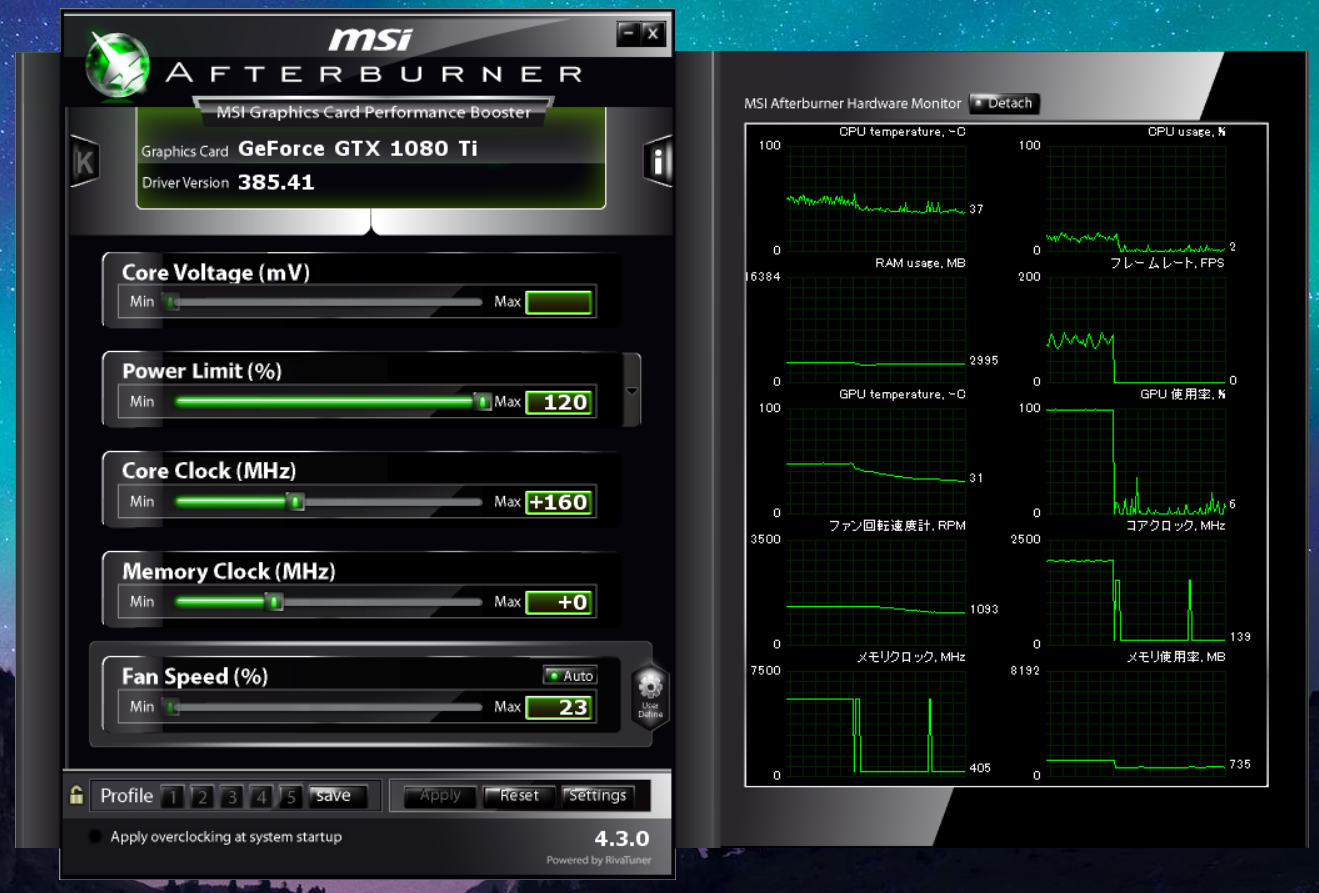Click the フレームレート FPS graph

(x=1136, y=329)
